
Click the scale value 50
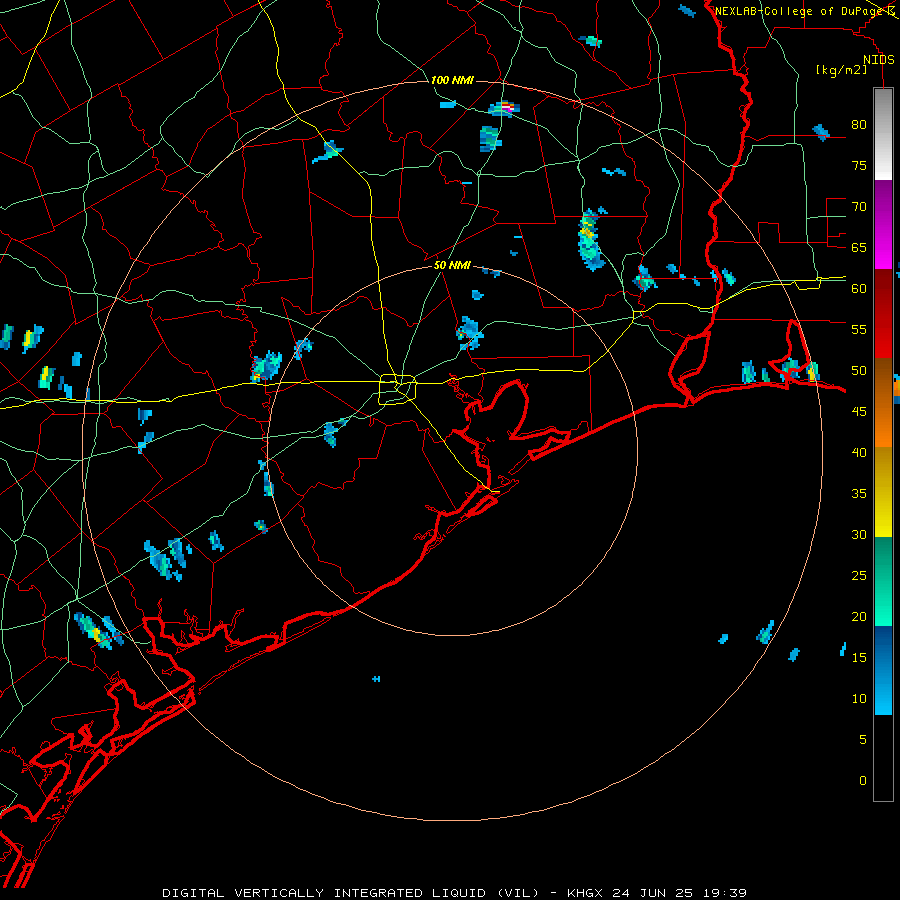[x=859, y=371]
